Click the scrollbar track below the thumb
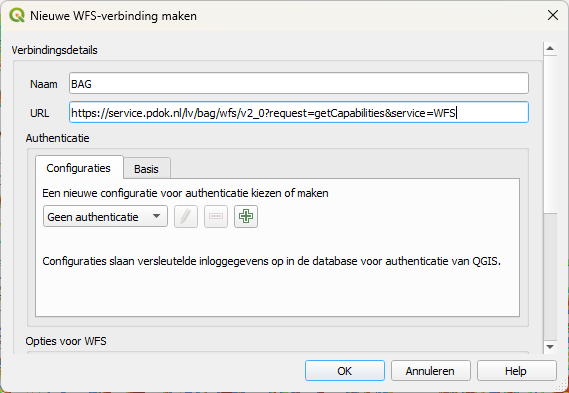 (550, 277)
